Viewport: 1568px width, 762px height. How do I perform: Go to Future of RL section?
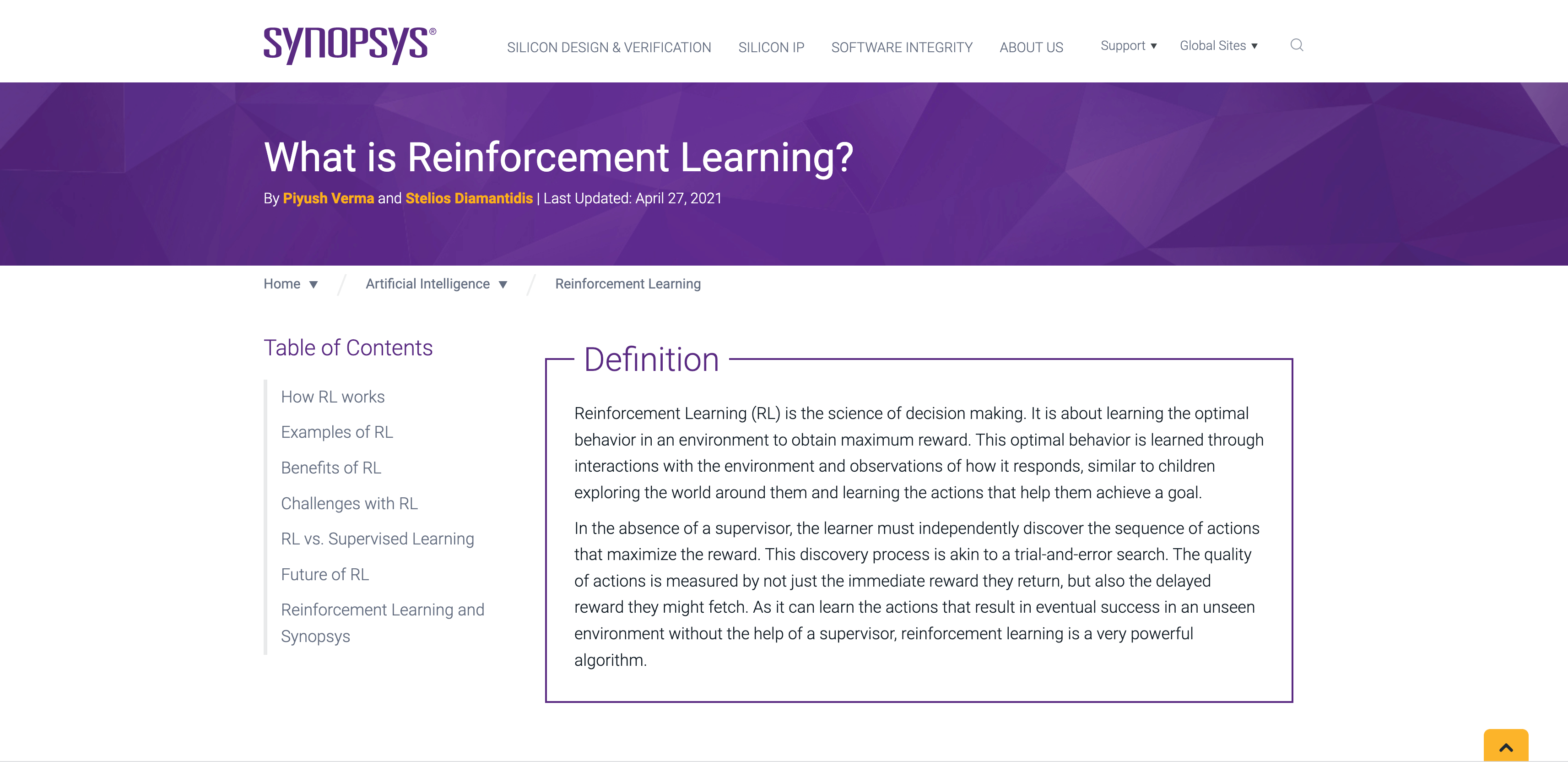[324, 574]
